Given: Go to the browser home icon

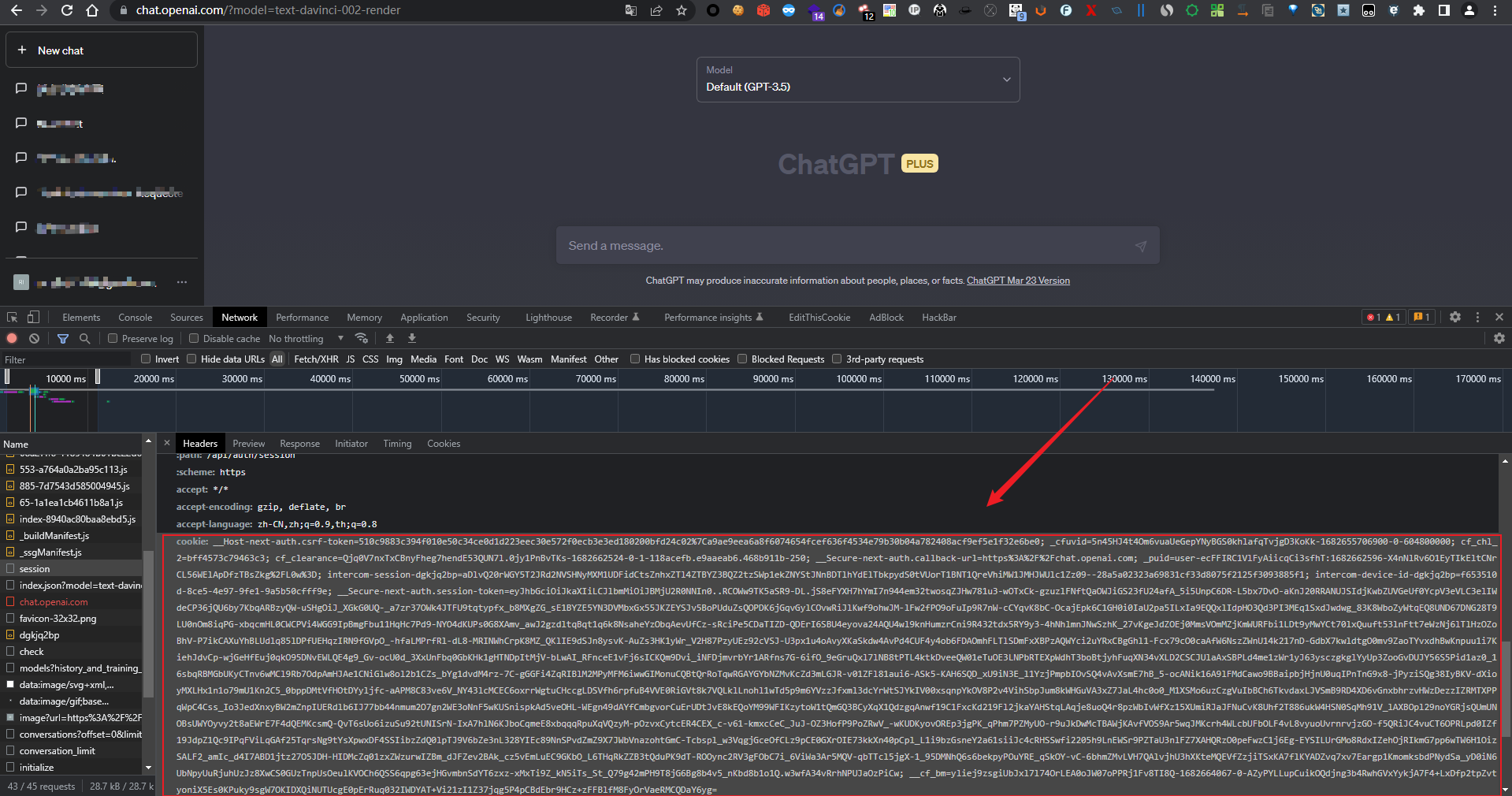Looking at the screenshot, I should point(92,10).
